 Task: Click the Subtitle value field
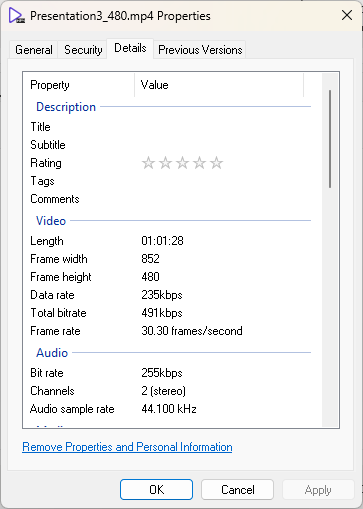click(223, 145)
